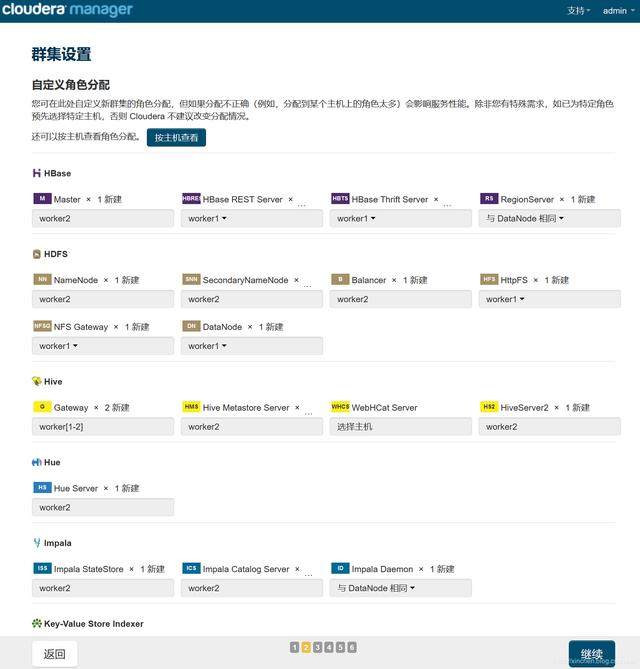Open the 支持 support menu

579,11
